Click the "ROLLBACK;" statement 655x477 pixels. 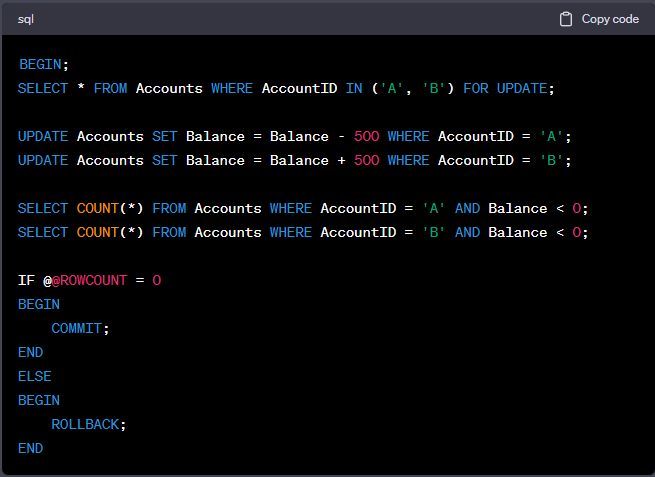(89, 424)
